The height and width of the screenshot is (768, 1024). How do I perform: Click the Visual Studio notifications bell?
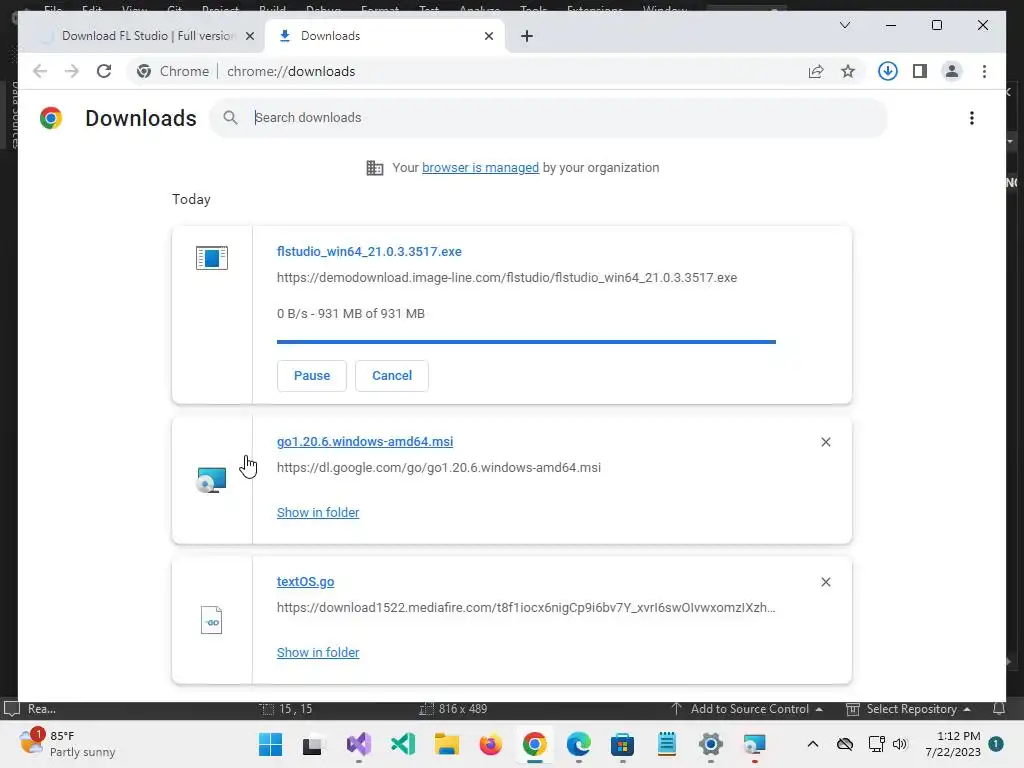pos(999,709)
